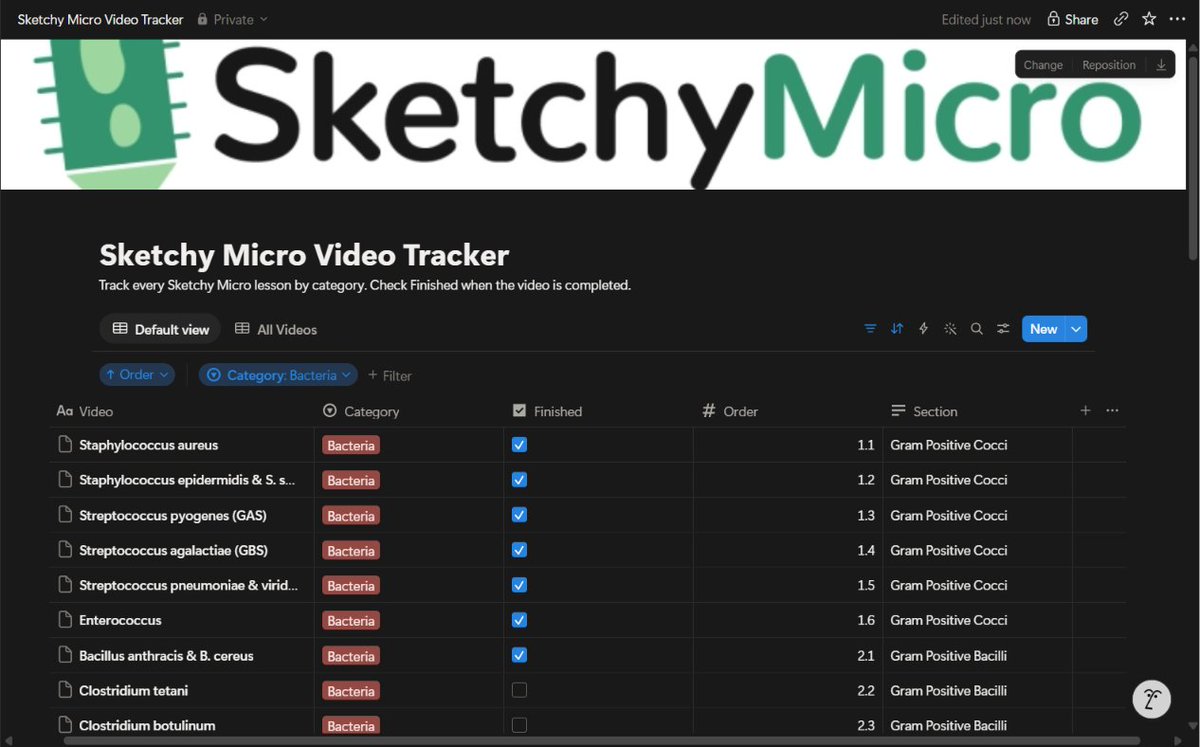Open Enterococcus page icon
The height and width of the screenshot is (747, 1200).
66,620
